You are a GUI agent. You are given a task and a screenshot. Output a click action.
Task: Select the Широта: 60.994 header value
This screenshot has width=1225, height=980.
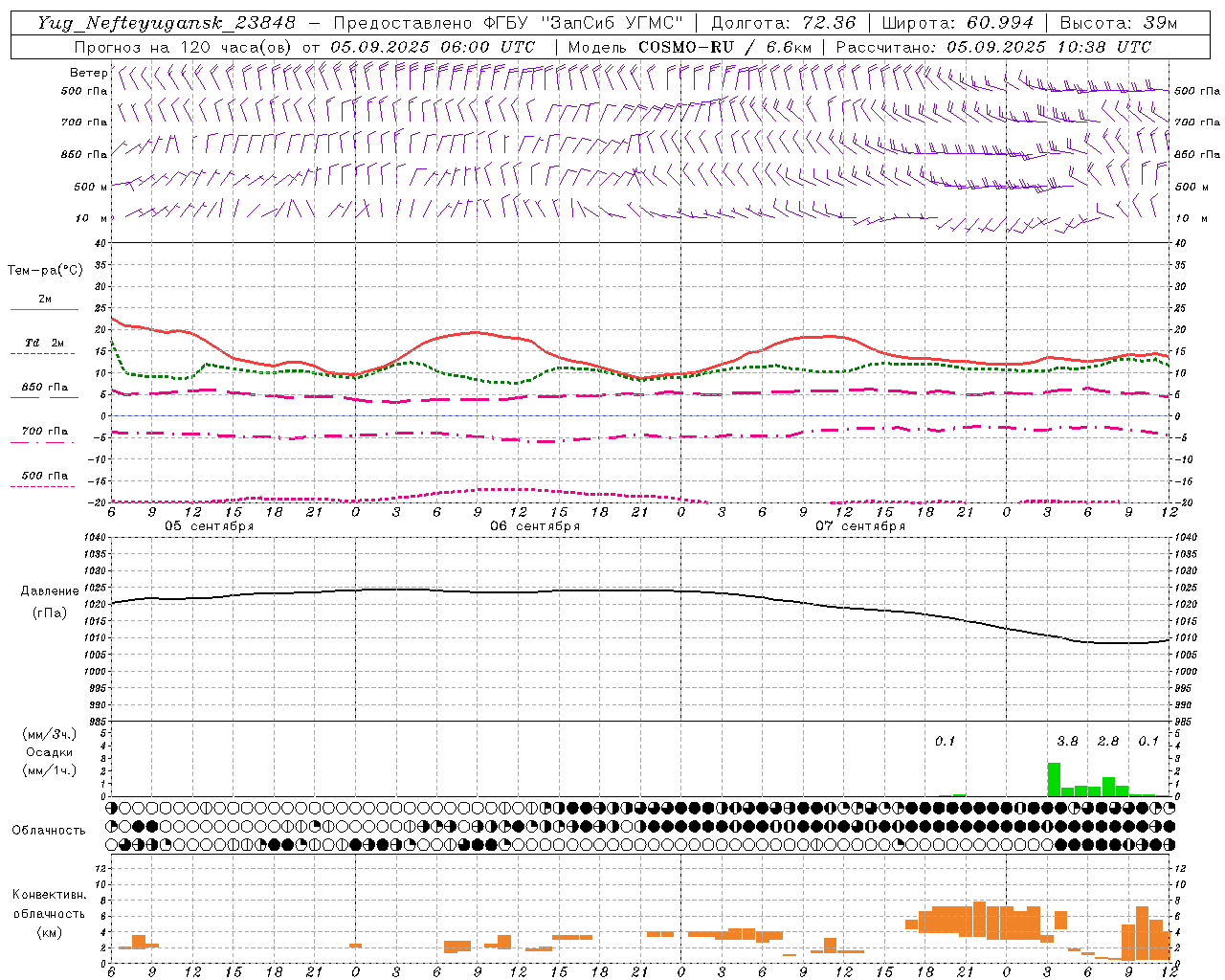958,23
